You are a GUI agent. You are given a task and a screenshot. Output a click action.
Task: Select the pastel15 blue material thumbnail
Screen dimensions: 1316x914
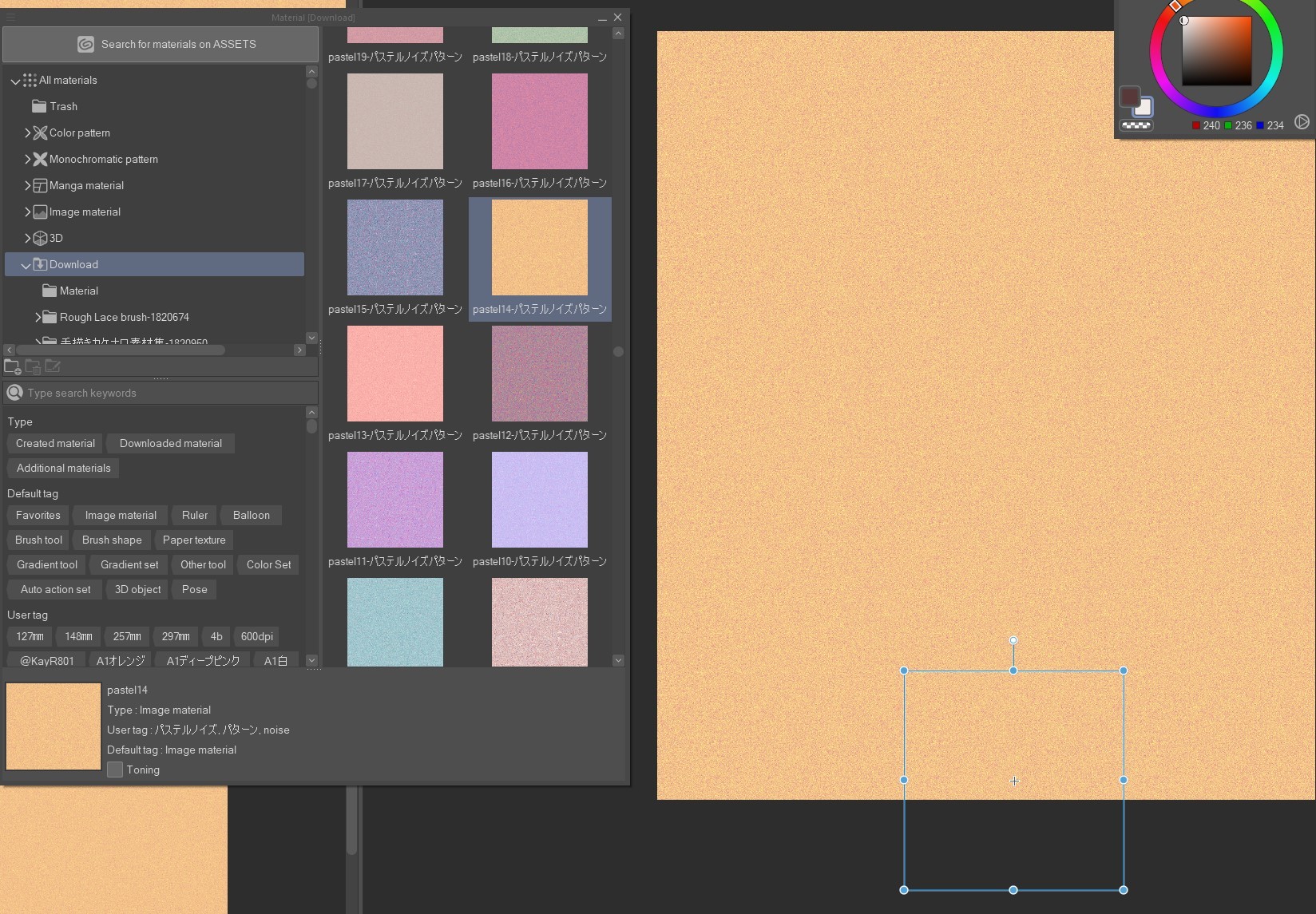point(395,247)
